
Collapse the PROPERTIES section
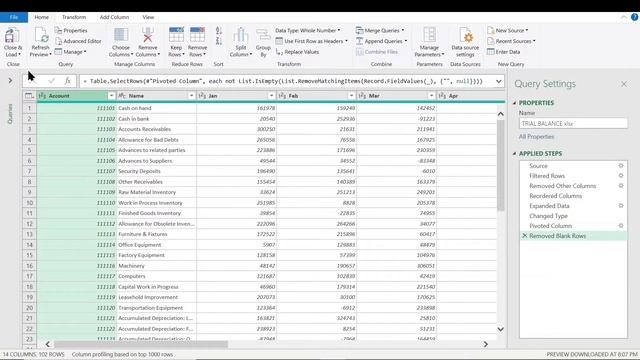514,103
